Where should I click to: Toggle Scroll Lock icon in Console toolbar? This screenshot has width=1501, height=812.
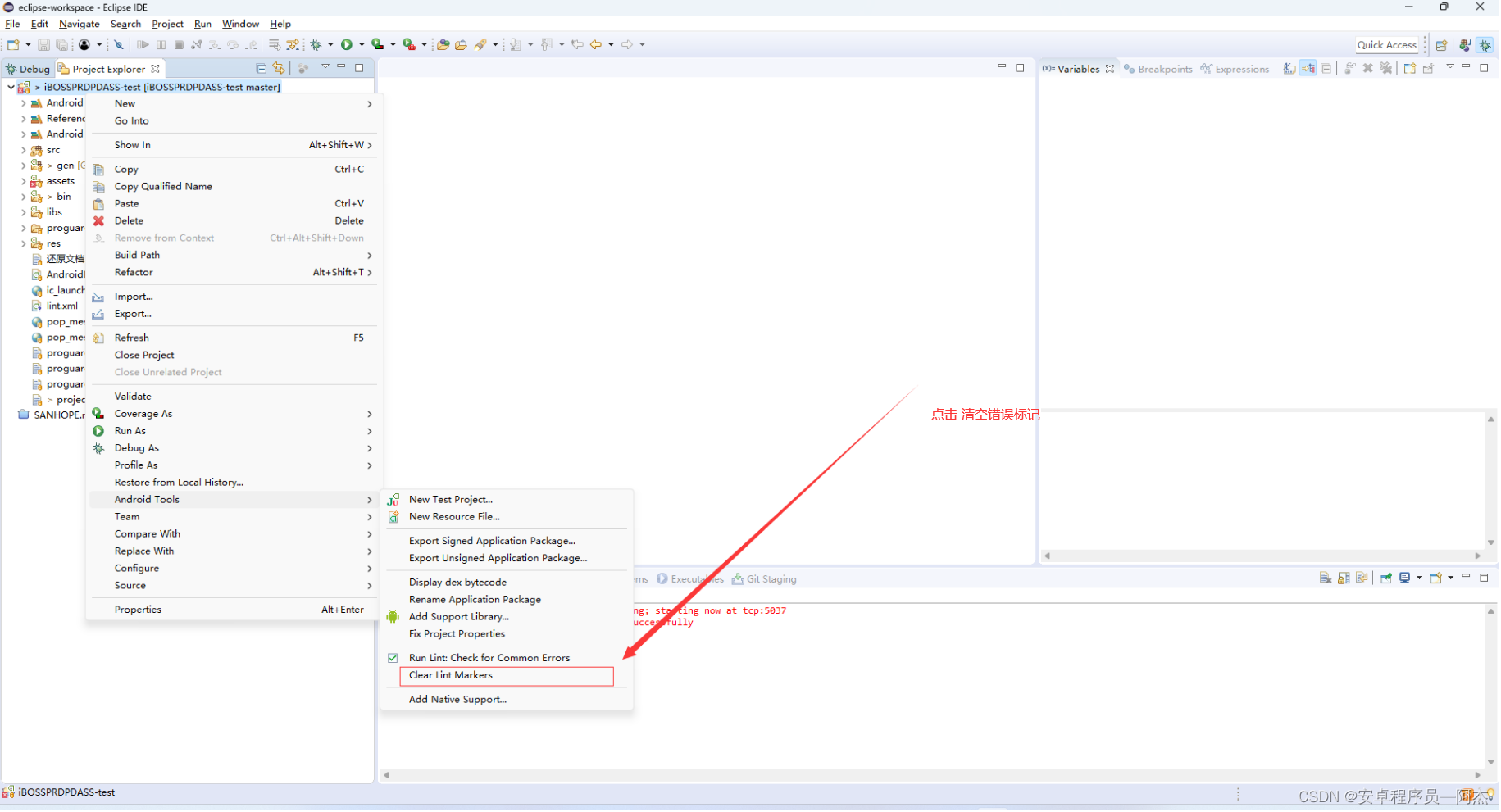click(1344, 578)
